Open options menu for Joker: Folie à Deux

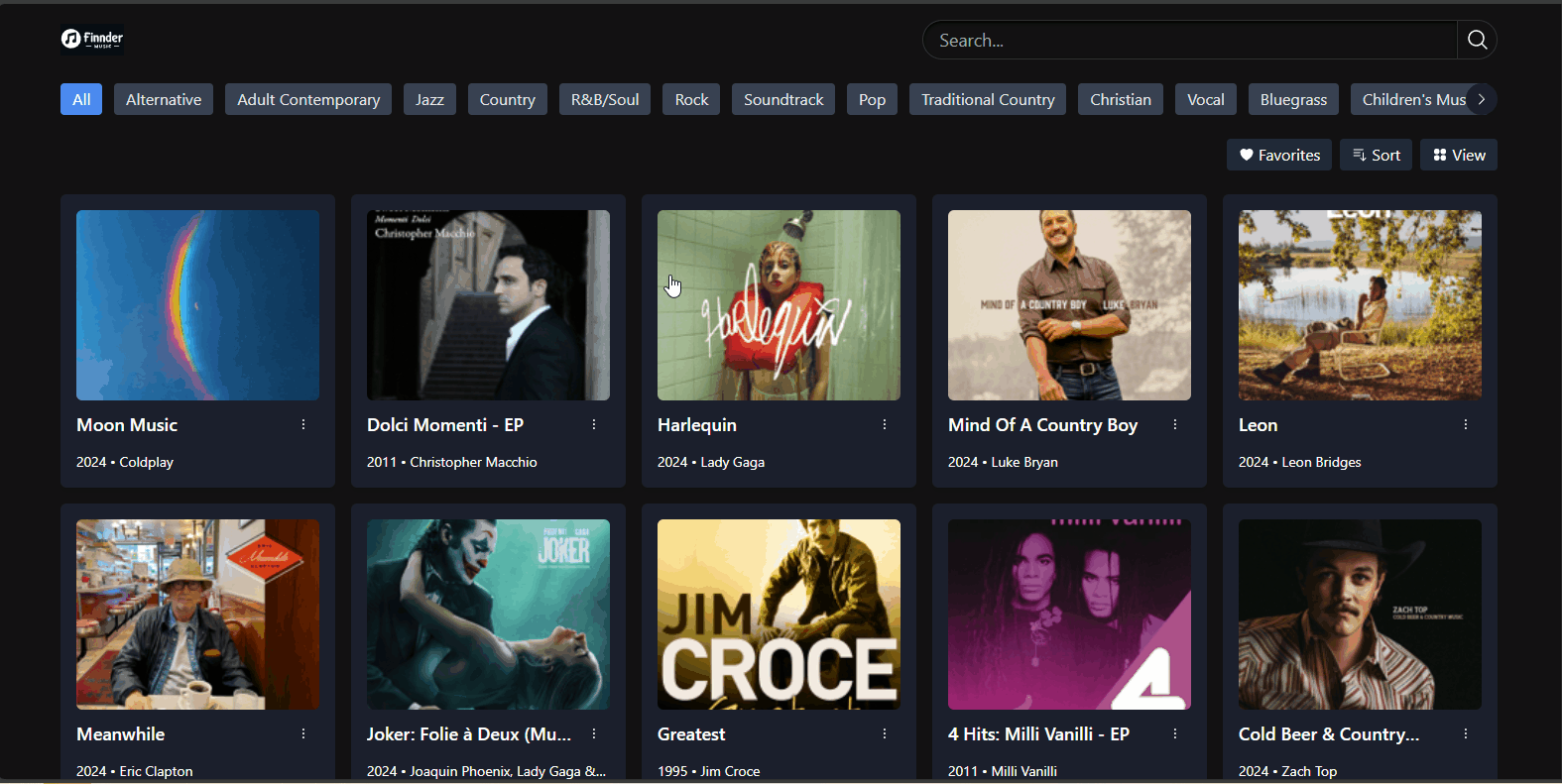pos(594,733)
